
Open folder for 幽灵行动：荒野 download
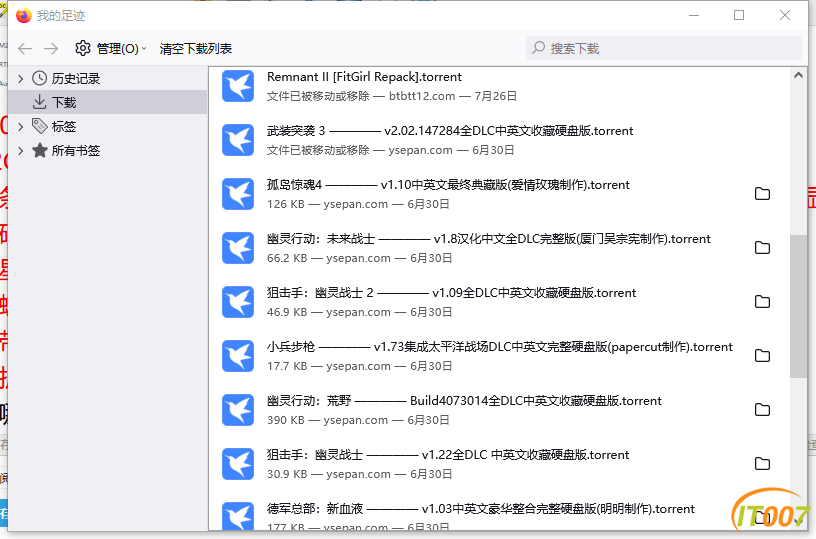click(762, 410)
